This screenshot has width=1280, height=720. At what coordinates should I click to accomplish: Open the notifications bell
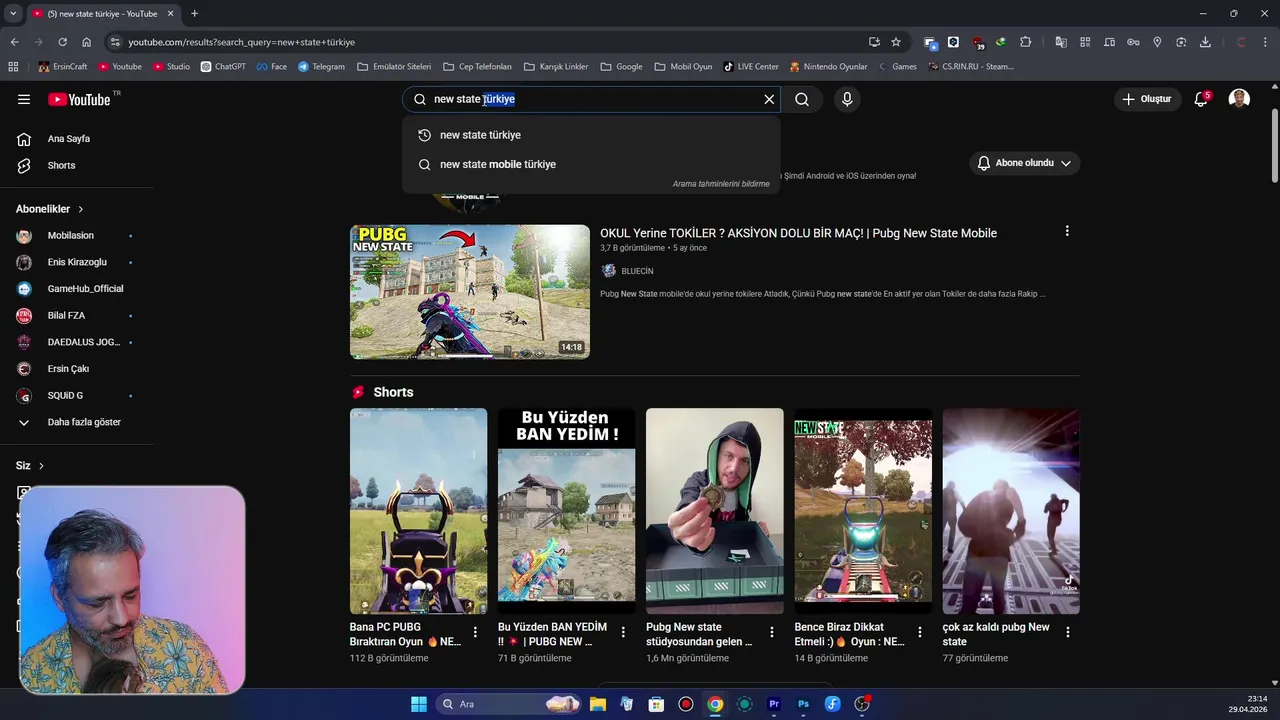click(x=1201, y=99)
